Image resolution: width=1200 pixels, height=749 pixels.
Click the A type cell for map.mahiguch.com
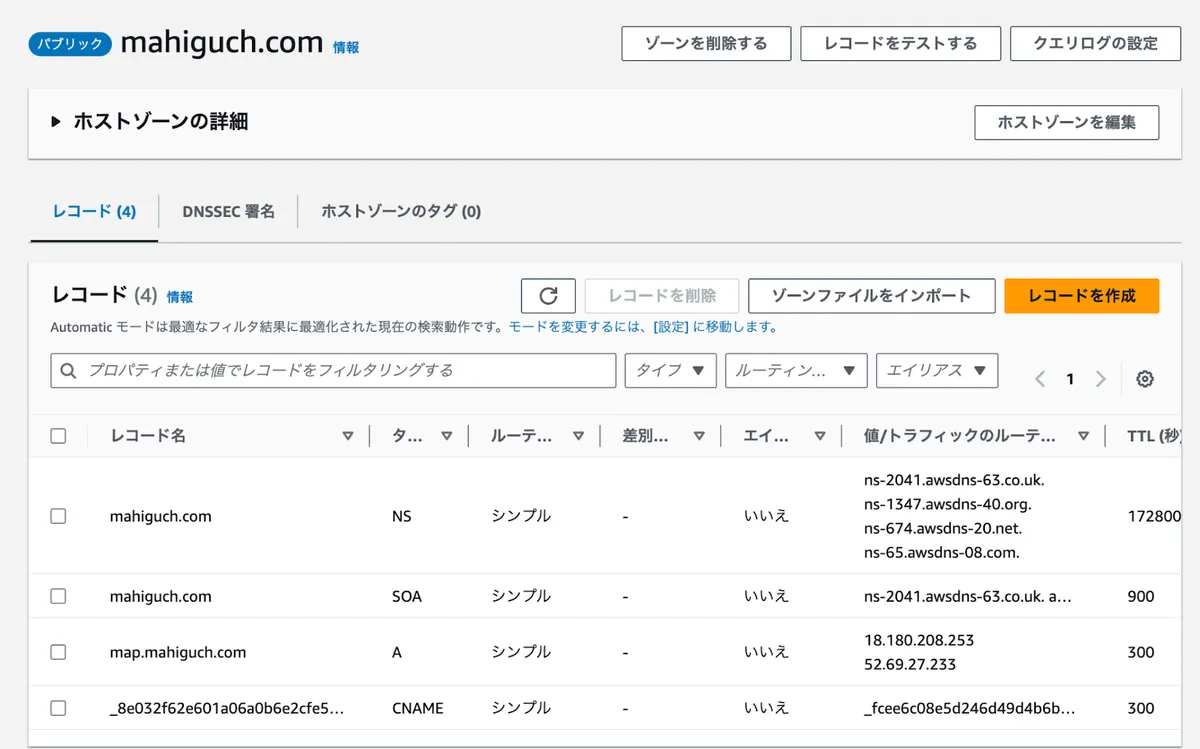click(x=397, y=652)
